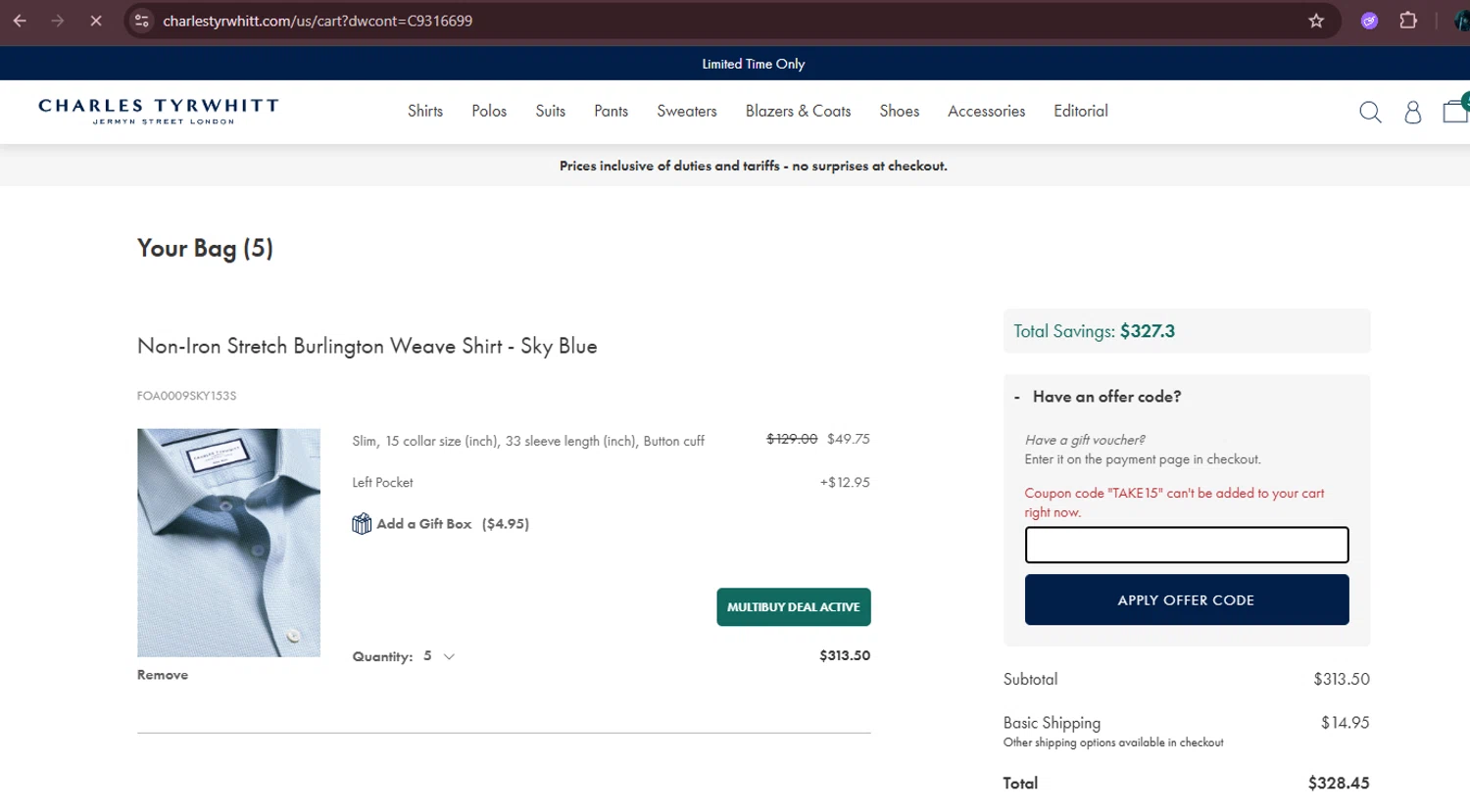Click the struck-through $129.00 price
This screenshot has height=812, width=1470.
(x=792, y=439)
